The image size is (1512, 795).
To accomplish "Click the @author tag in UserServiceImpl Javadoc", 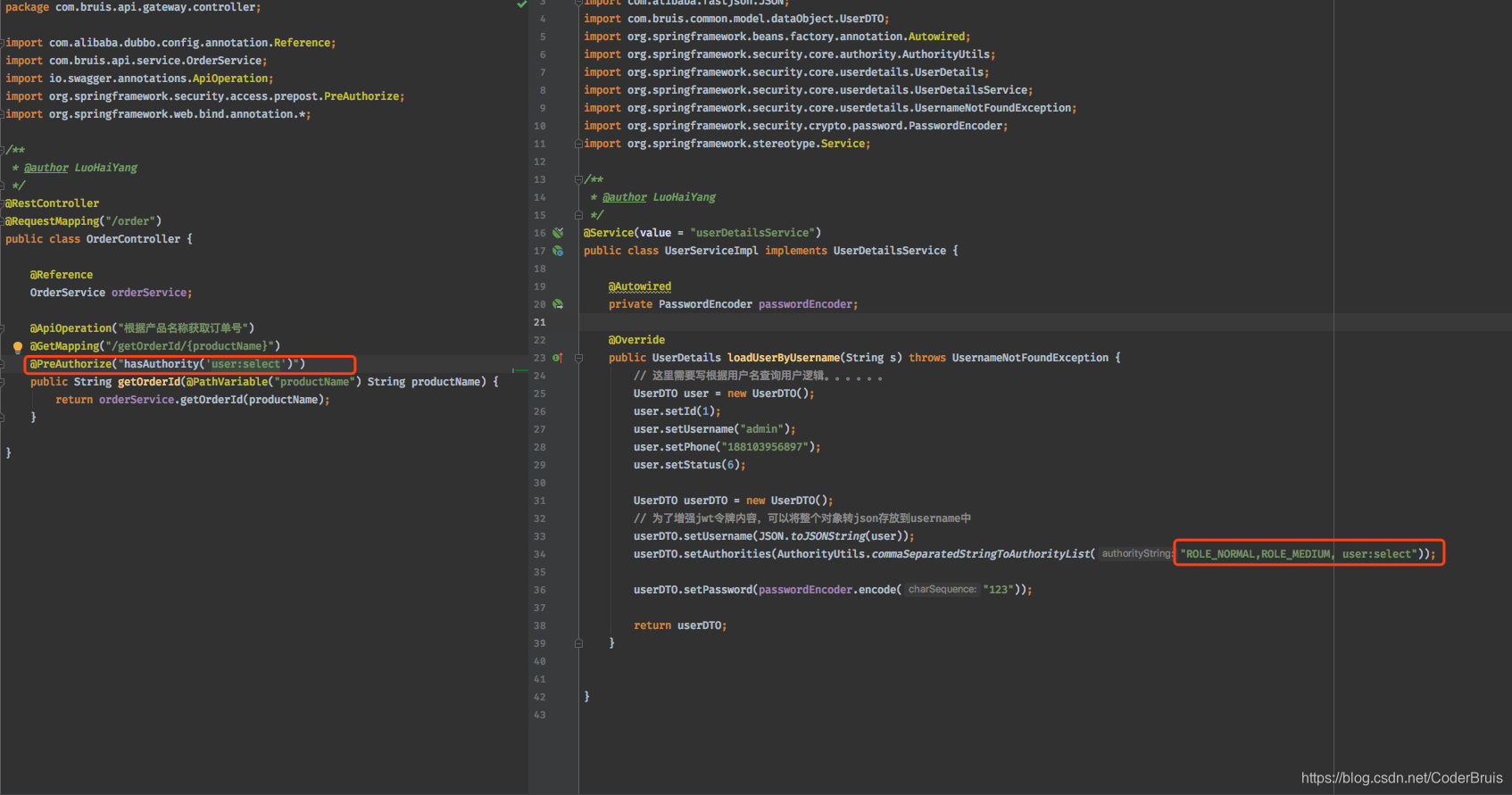I will pyautogui.click(x=625, y=197).
